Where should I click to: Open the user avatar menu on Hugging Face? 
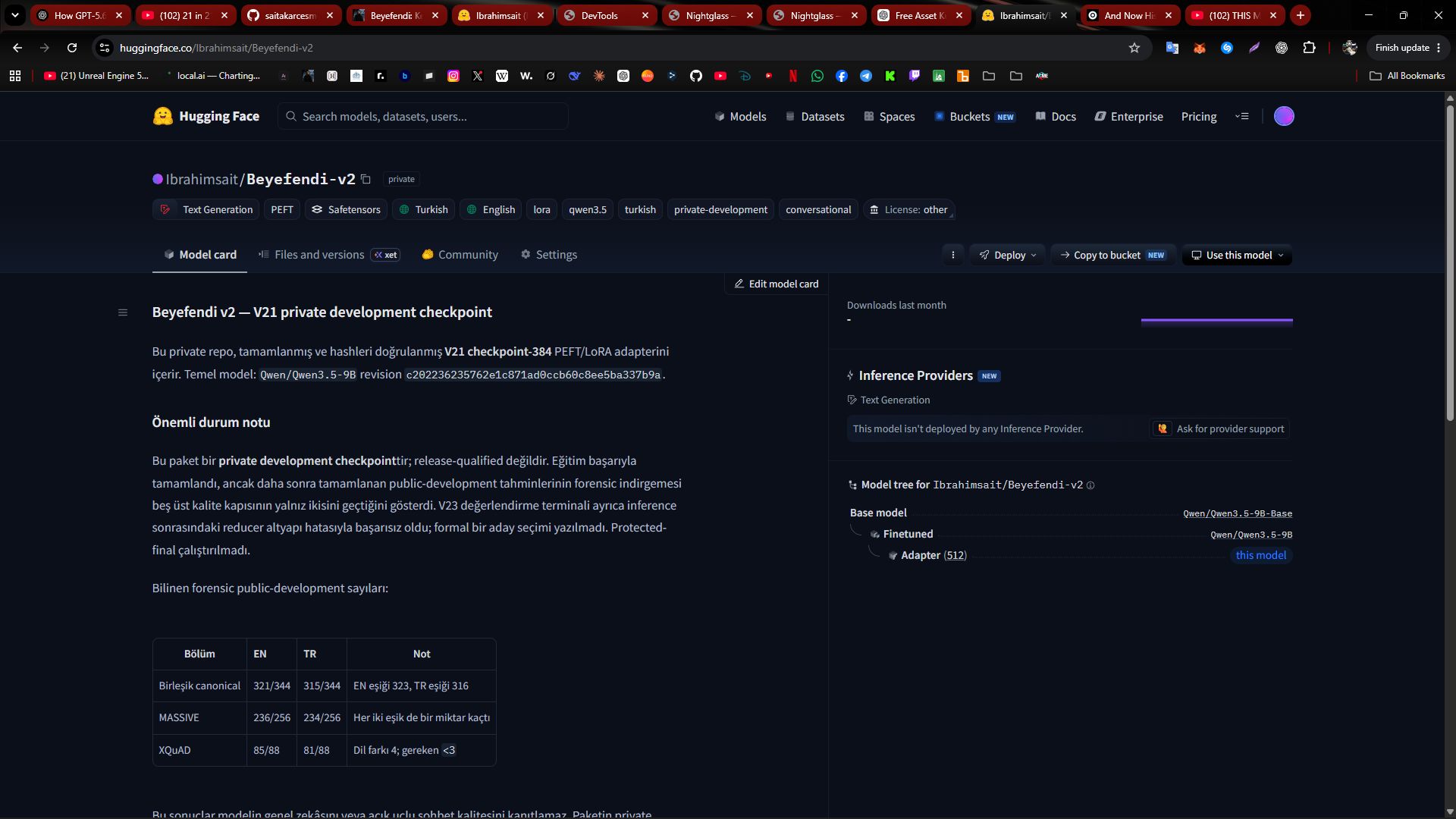click(x=1284, y=116)
